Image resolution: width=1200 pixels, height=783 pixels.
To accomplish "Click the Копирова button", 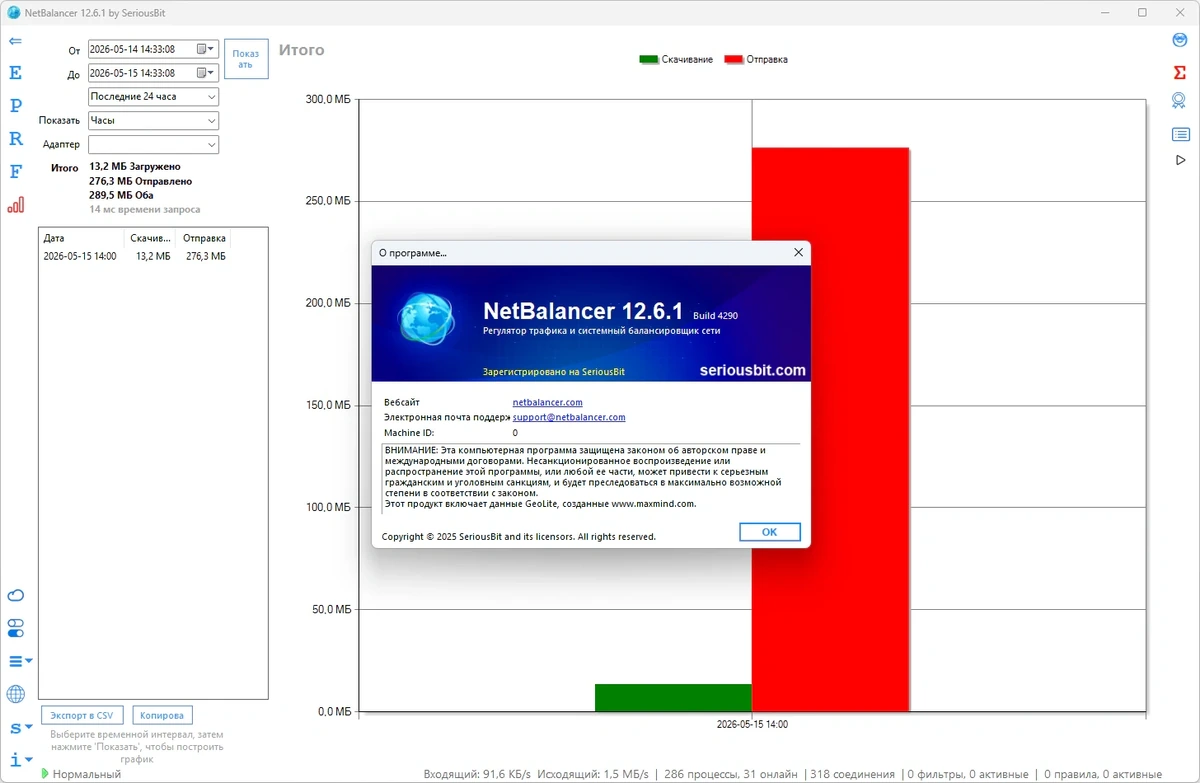I will (x=162, y=715).
